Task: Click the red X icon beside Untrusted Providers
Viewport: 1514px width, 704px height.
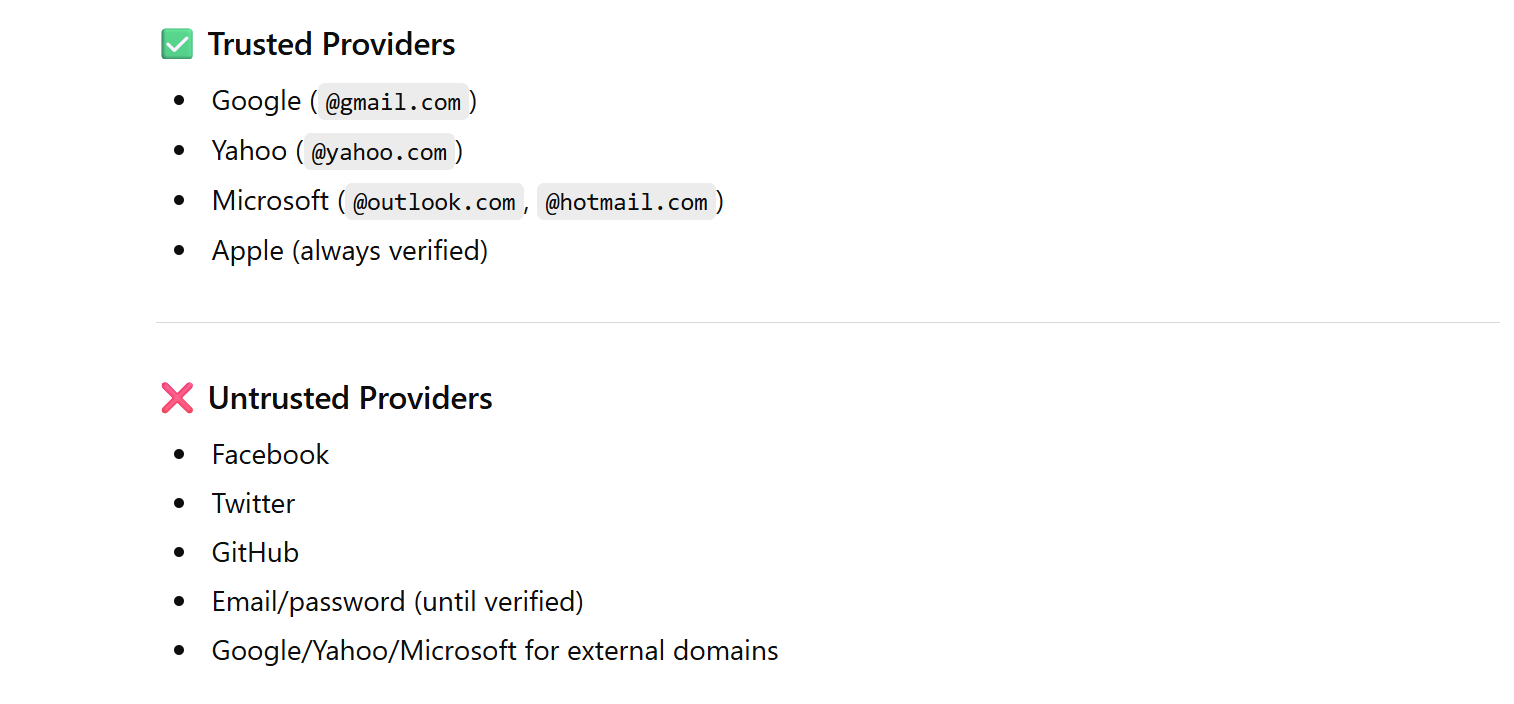Action: (x=177, y=399)
